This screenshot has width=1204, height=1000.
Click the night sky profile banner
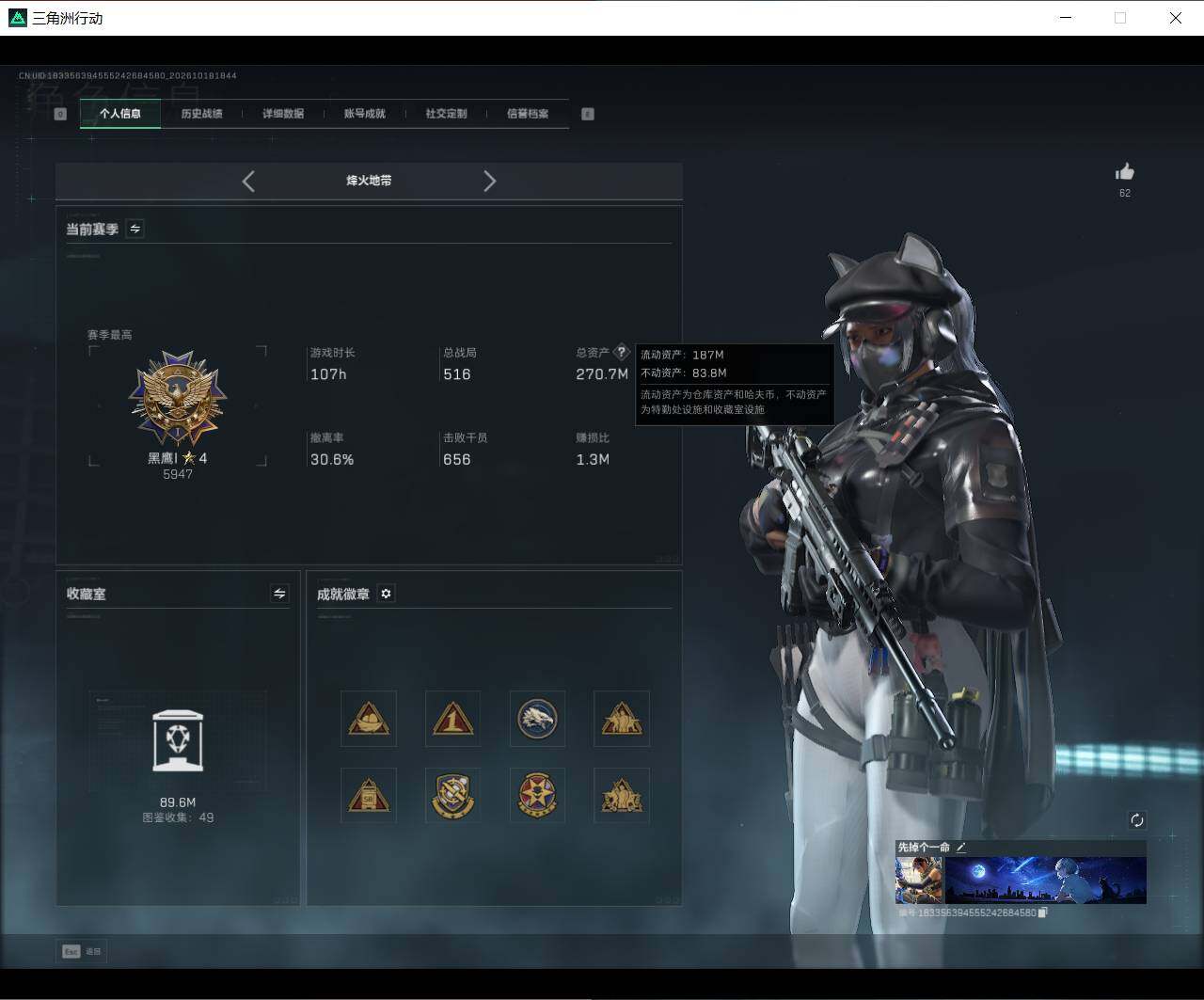coord(1045,880)
